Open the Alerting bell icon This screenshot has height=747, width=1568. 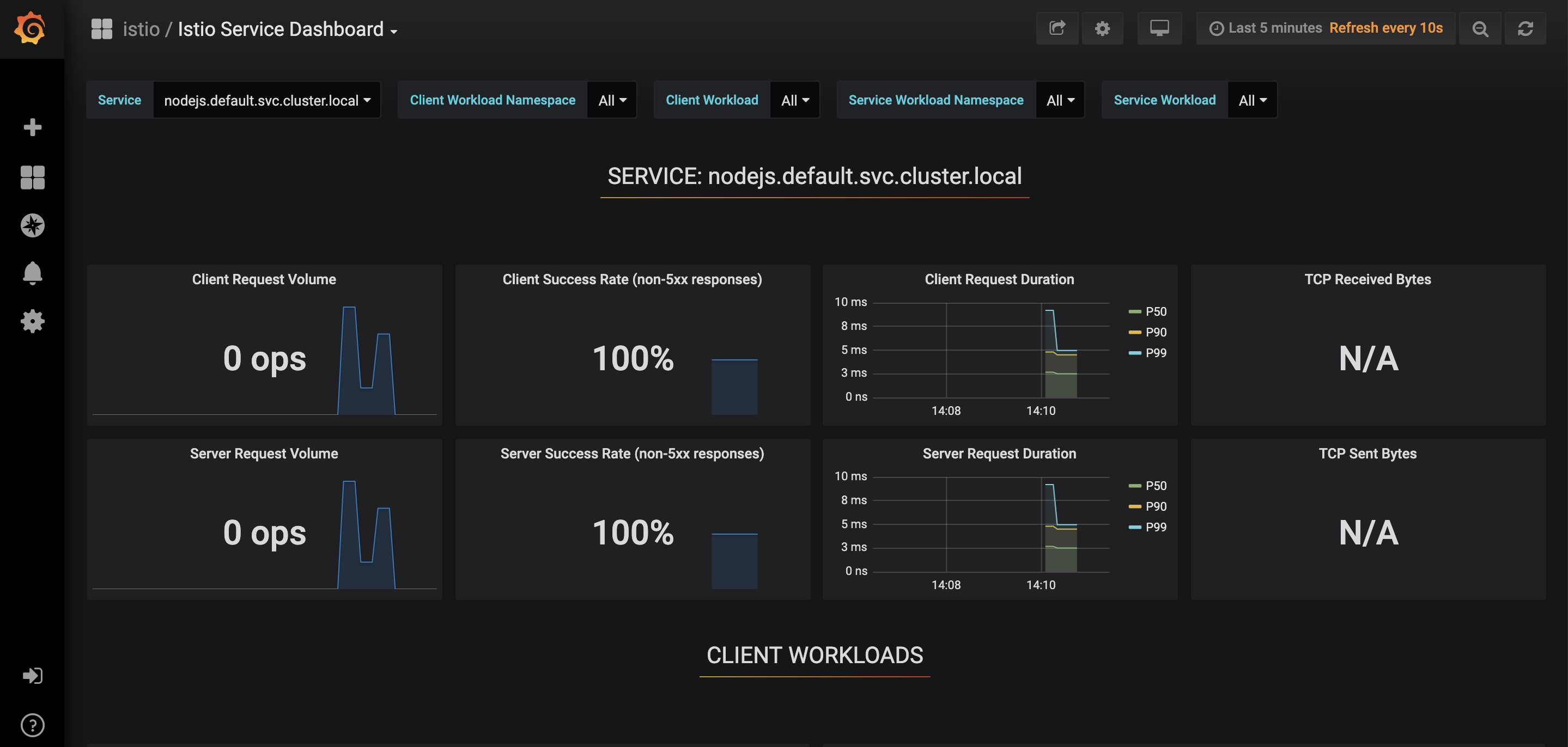[x=32, y=273]
